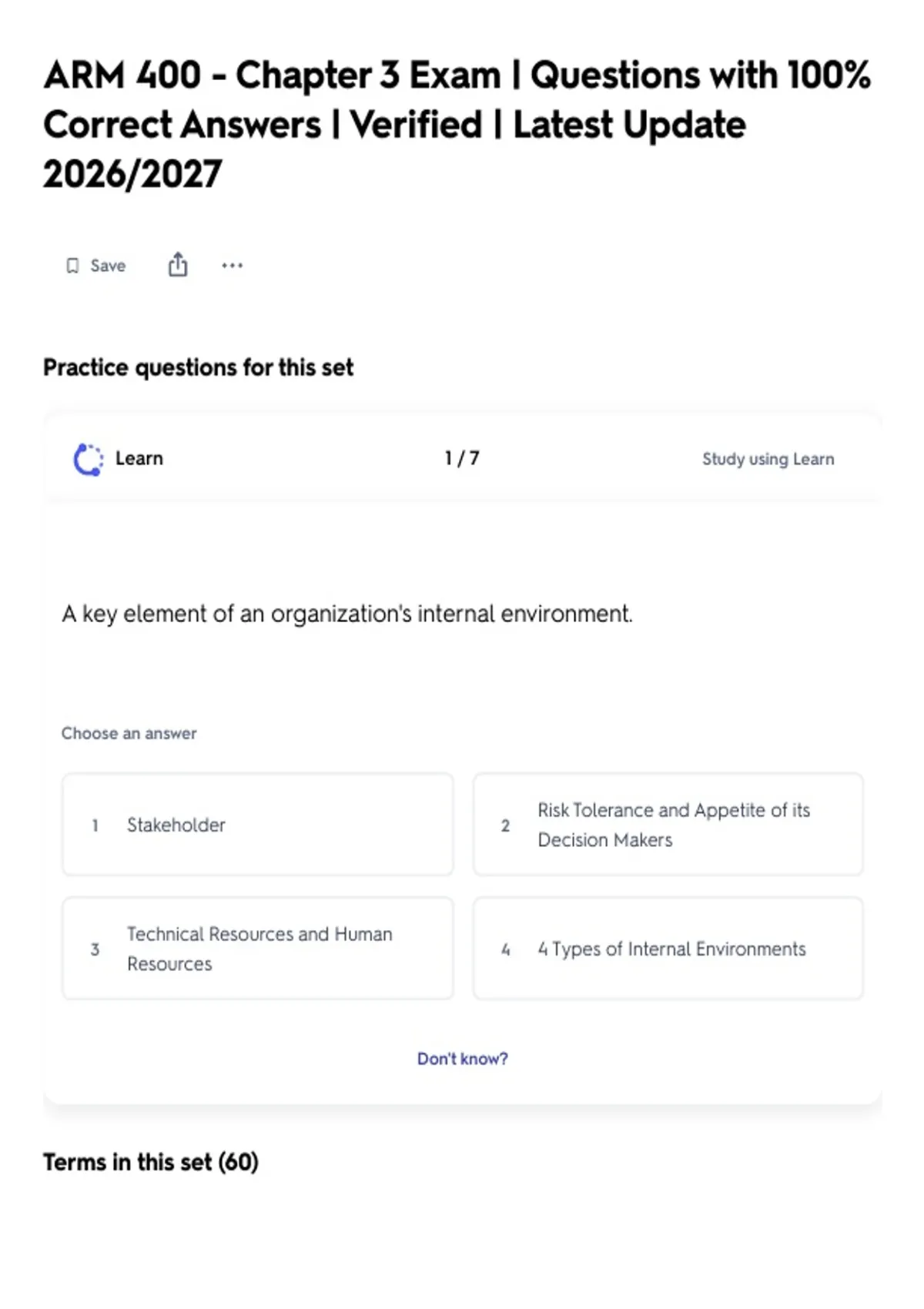Click the question text about internal environment
The width and height of the screenshot is (924, 1309).
(x=347, y=614)
